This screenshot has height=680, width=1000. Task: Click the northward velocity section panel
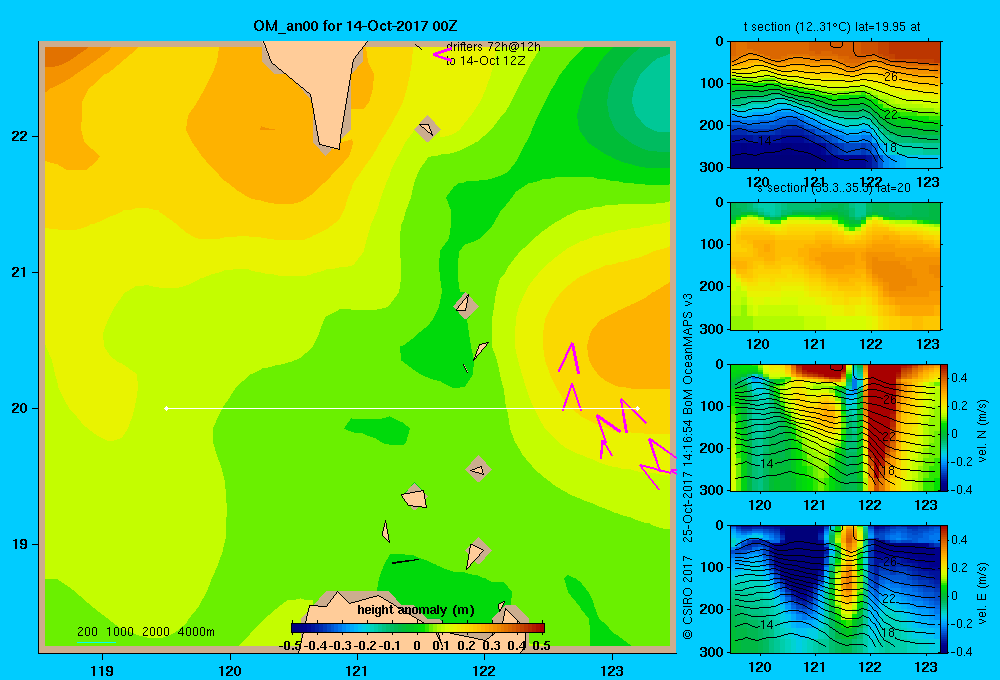point(835,427)
